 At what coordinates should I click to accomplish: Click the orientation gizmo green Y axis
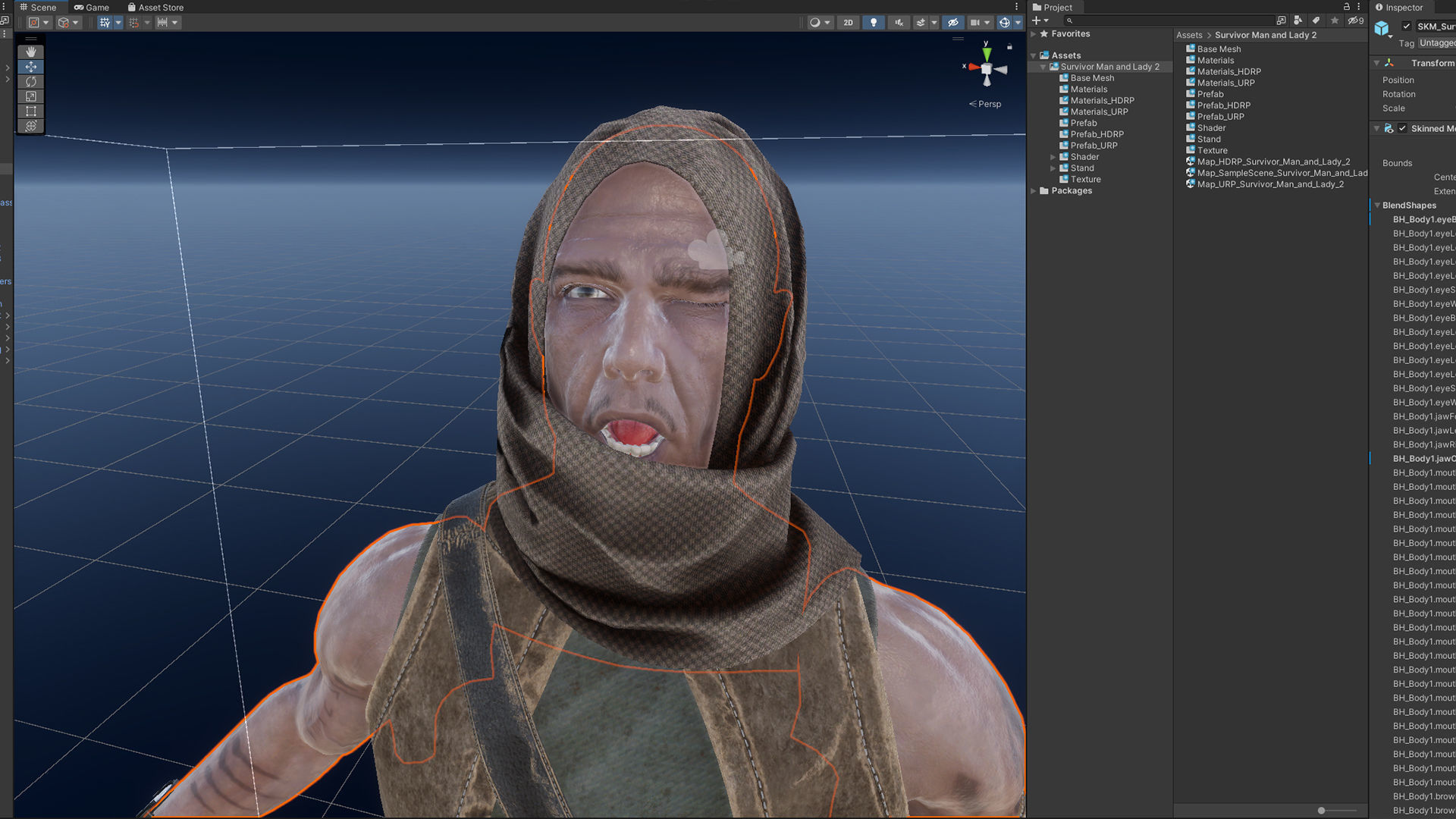[x=987, y=54]
